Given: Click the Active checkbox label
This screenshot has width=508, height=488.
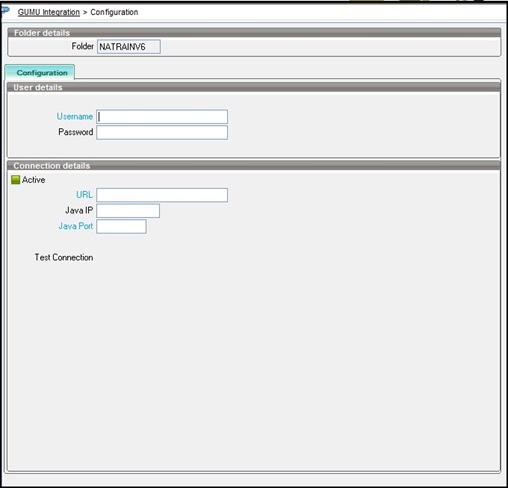Looking at the screenshot, I should [33, 180].
